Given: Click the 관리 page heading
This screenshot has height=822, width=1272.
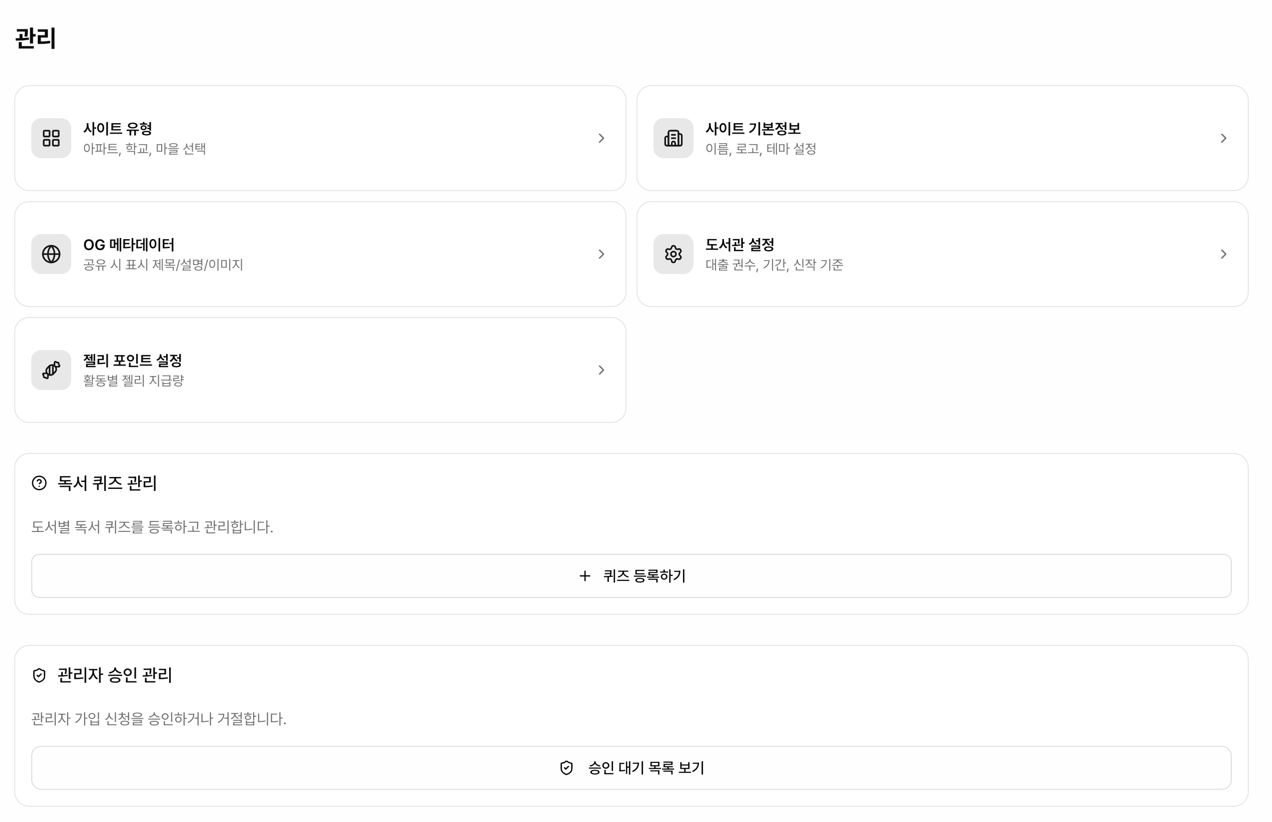Looking at the screenshot, I should [36, 38].
